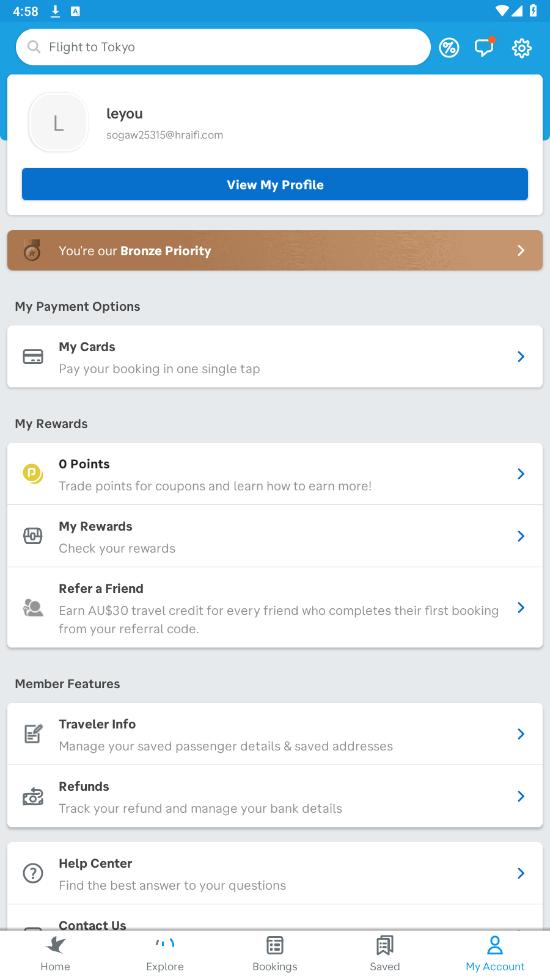Tap the Refer a Friend people icon
Image resolution: width=550 pixels, height=977 pixels.
[33, 608]
